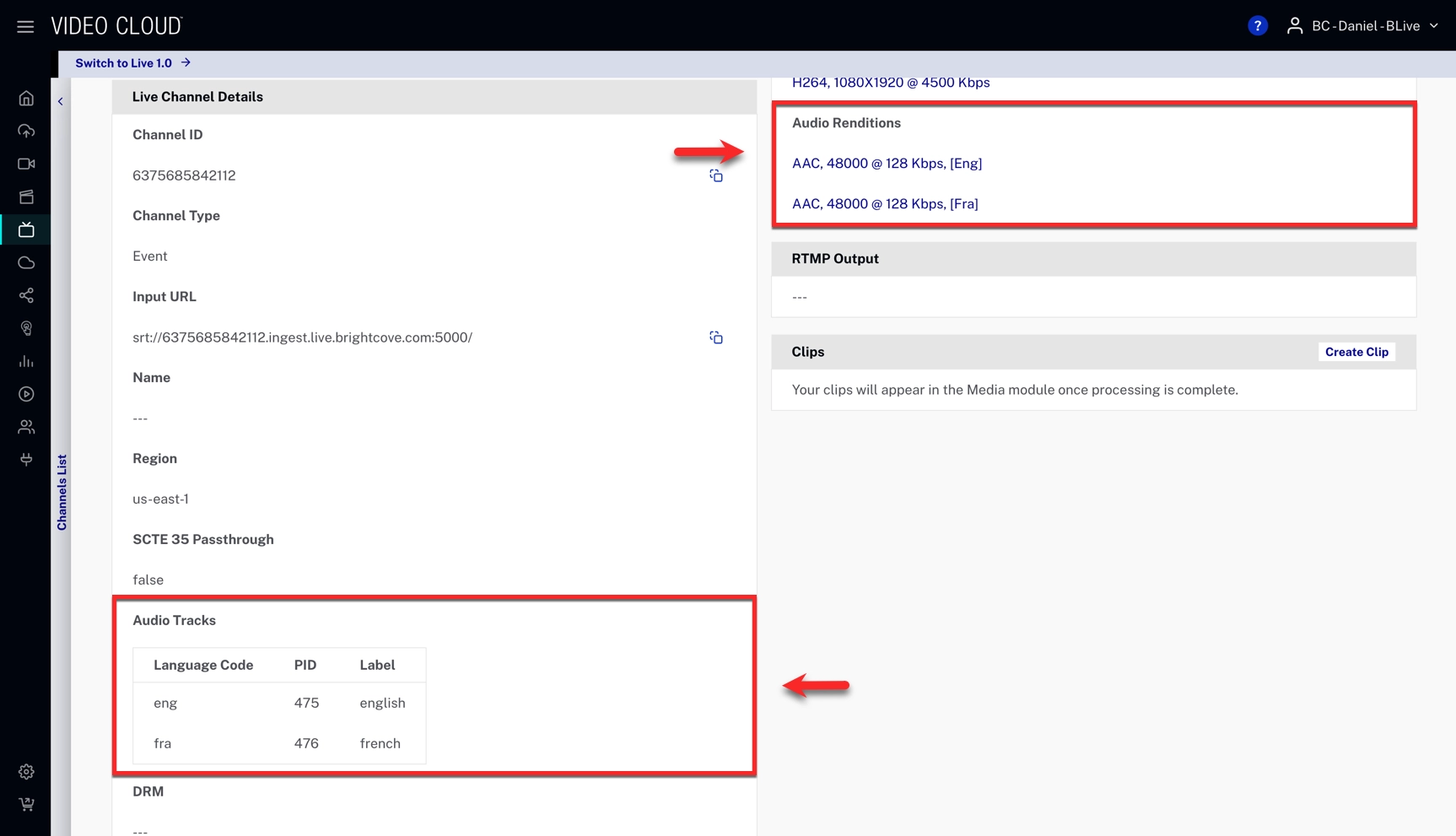Open the Admin settings gear icon

pos(26,772)
